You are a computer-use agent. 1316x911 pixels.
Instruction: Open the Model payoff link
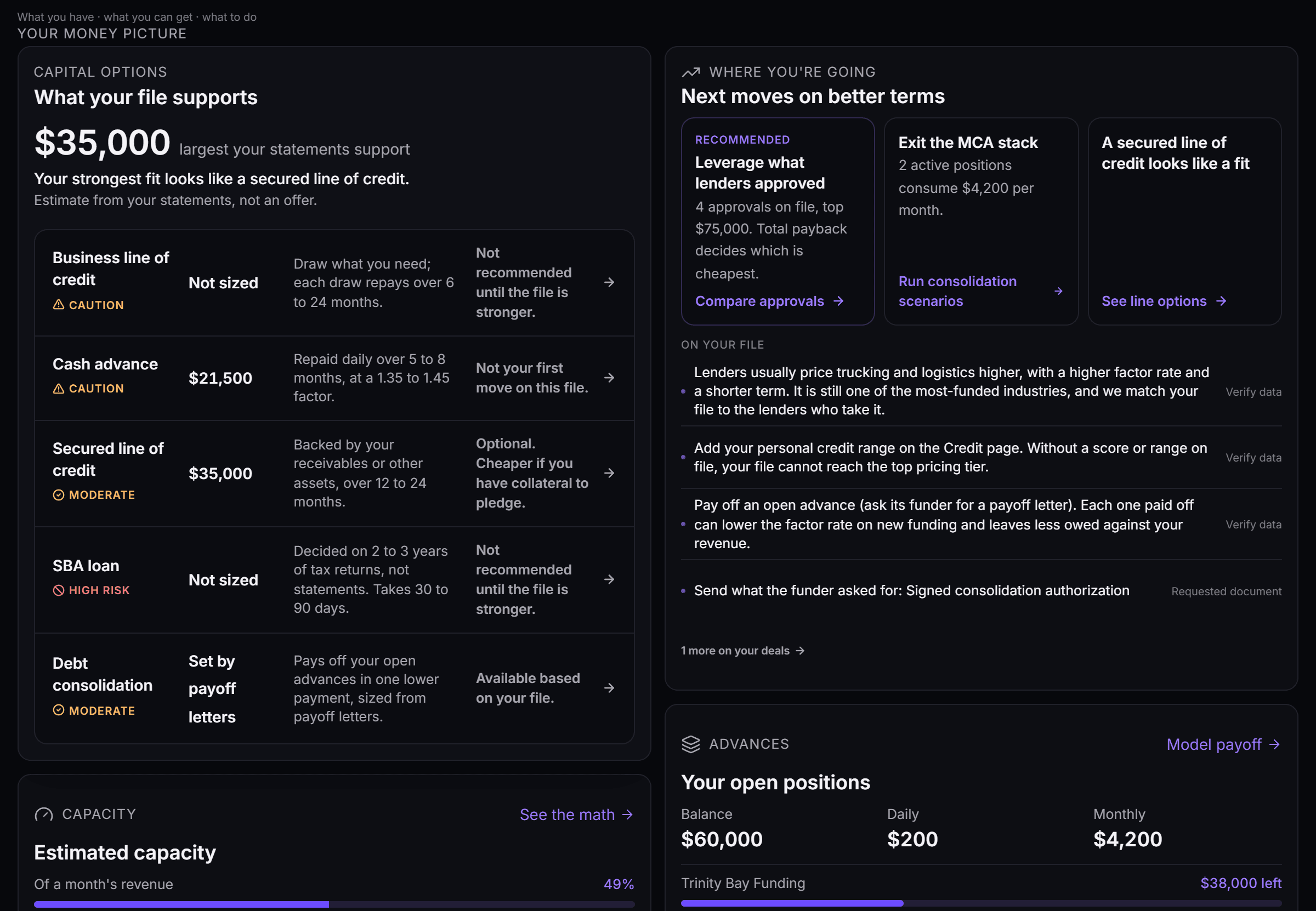[1223, 744]
